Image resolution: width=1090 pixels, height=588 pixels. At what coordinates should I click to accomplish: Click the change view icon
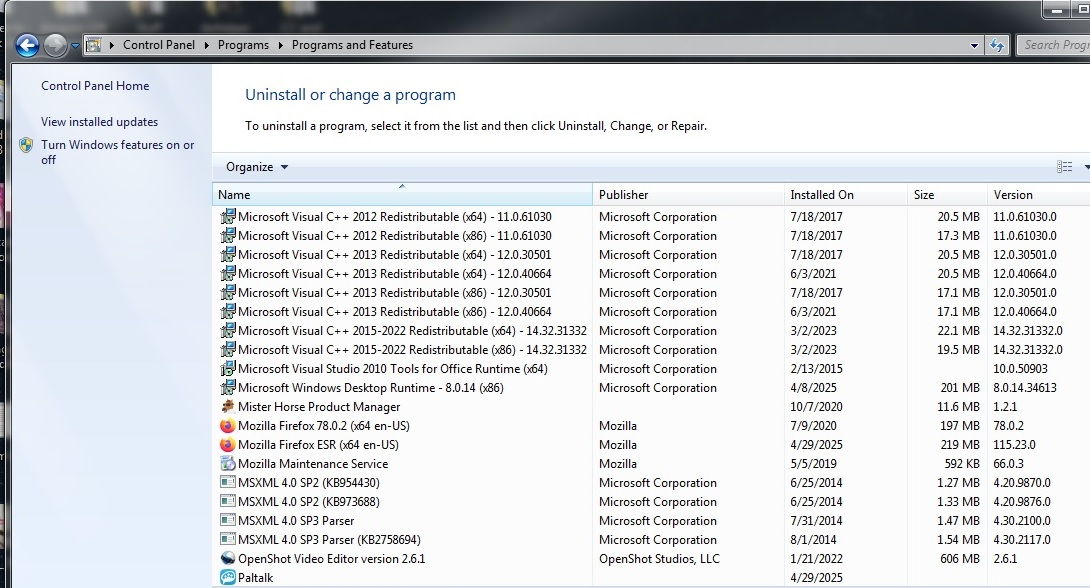click(1064, 166)
